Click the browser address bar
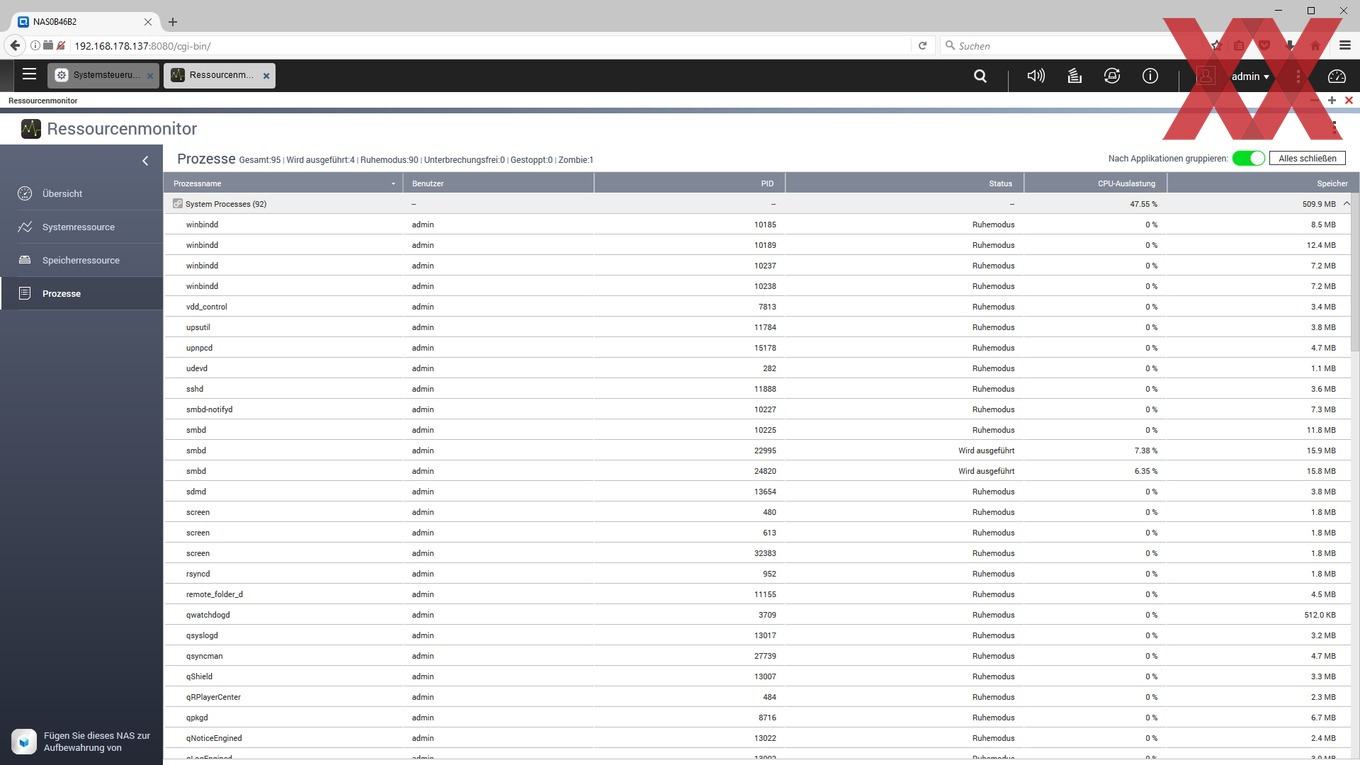Viewport: 1360px width, 765px height. point(490,45)
